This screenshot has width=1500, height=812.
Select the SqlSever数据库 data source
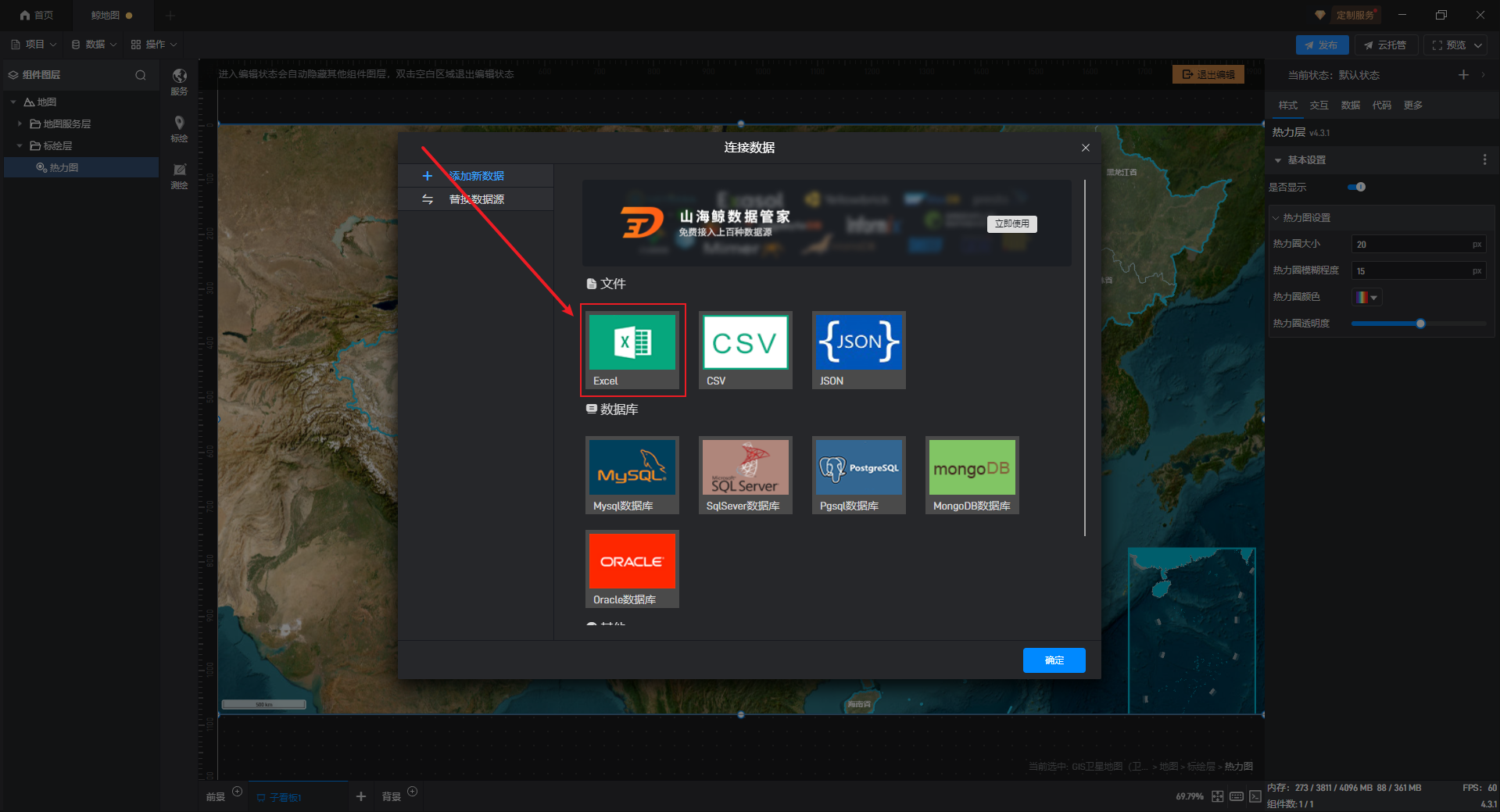746,475
